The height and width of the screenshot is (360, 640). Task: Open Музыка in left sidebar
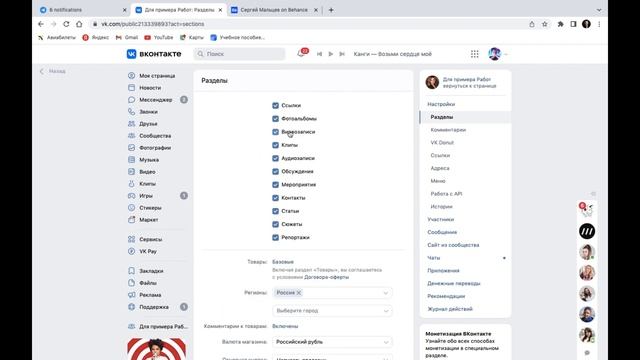(149, 160)
